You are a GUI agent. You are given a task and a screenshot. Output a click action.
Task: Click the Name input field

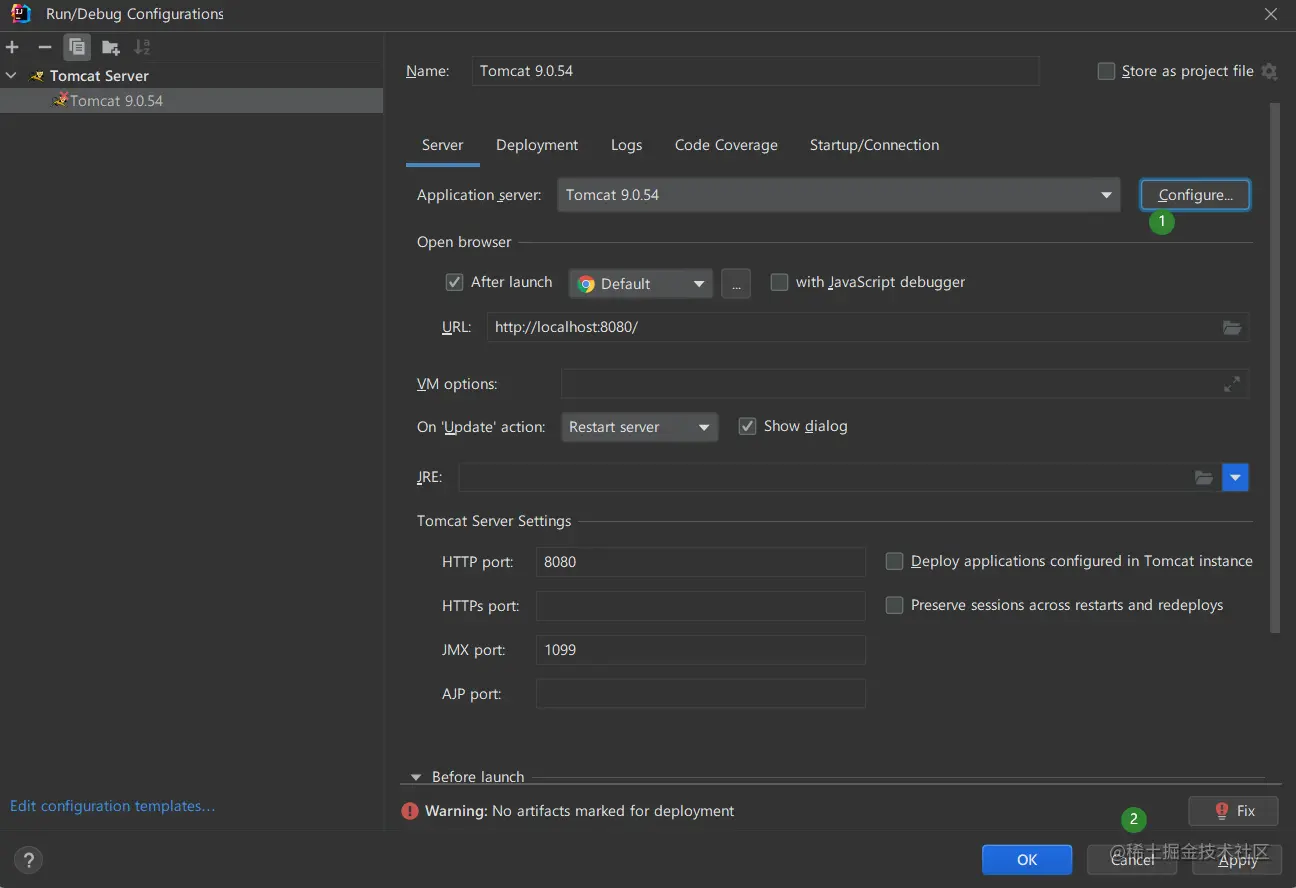[756, 71]
